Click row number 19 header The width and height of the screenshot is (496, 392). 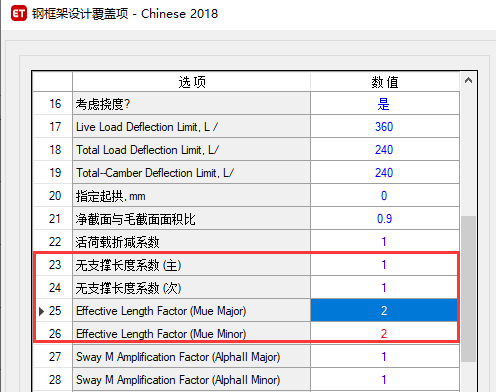[x=53, y=173]
